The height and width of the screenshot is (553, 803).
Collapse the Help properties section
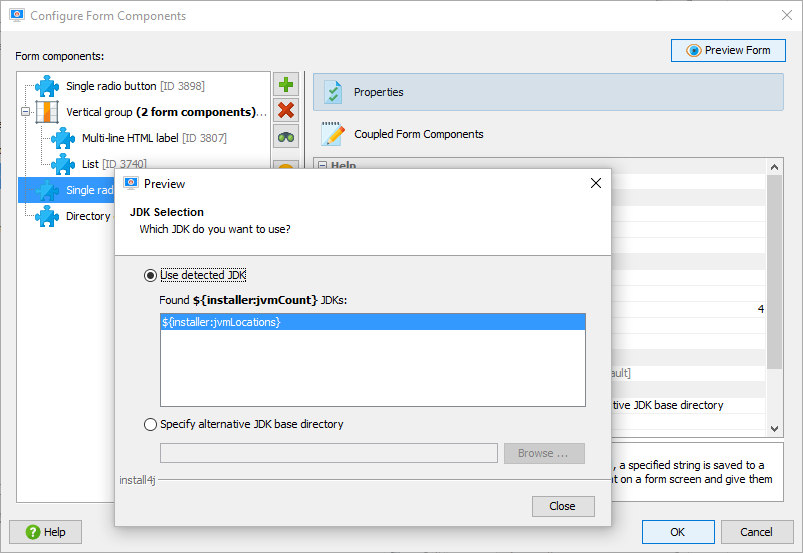(323, 165)
